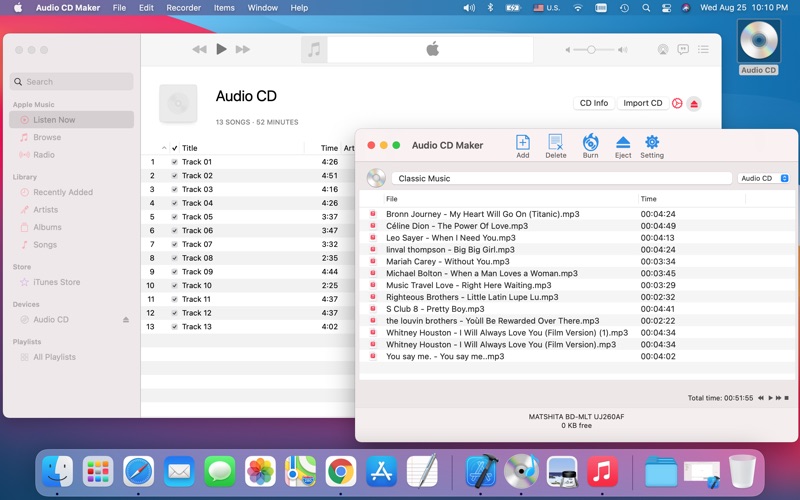Skip forward with fast-forward button in Music
This screenshot has width=800, height=500.
[x=243, y=49]
